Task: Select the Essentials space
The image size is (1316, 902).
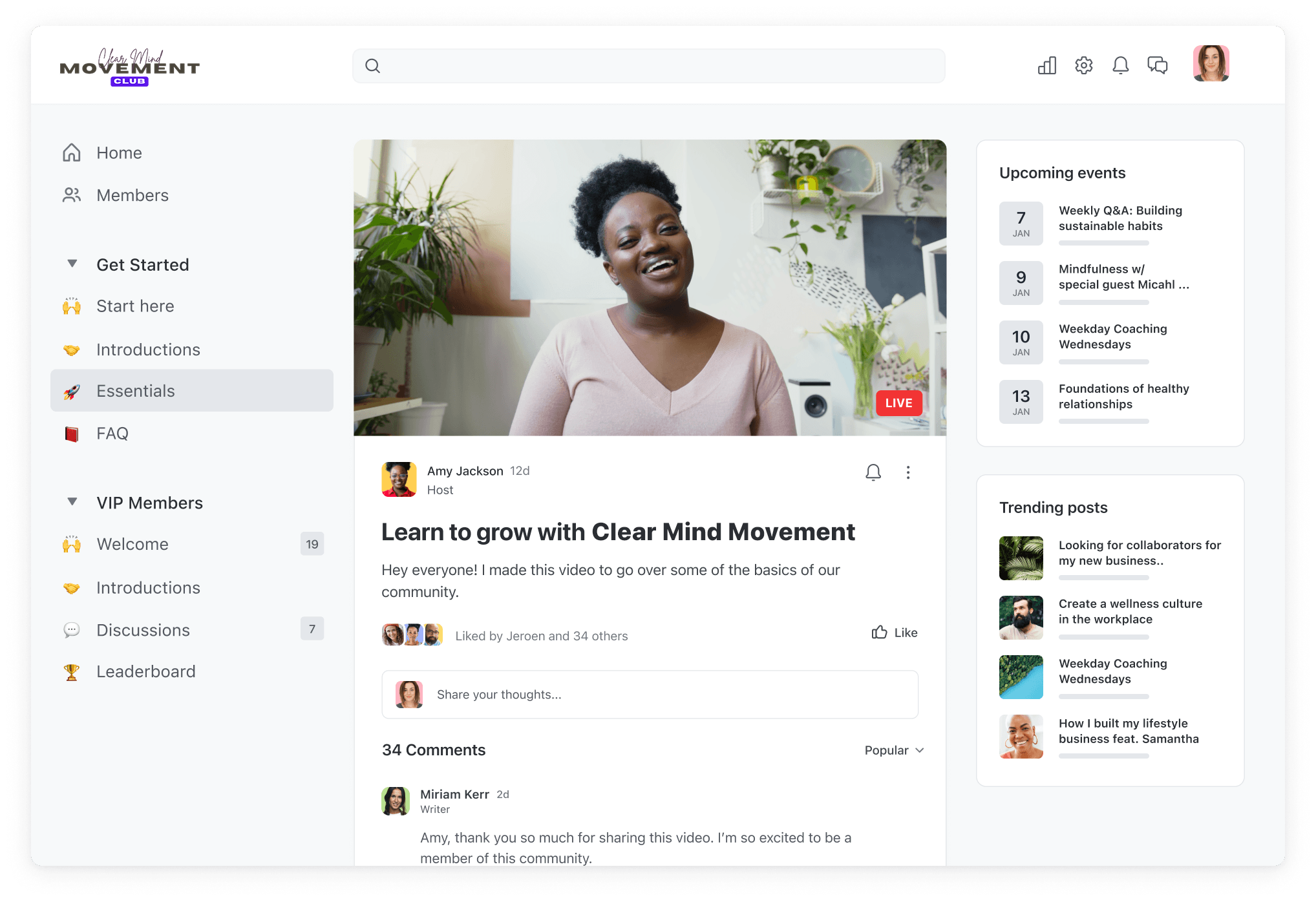Action: [x=192, y=391]
